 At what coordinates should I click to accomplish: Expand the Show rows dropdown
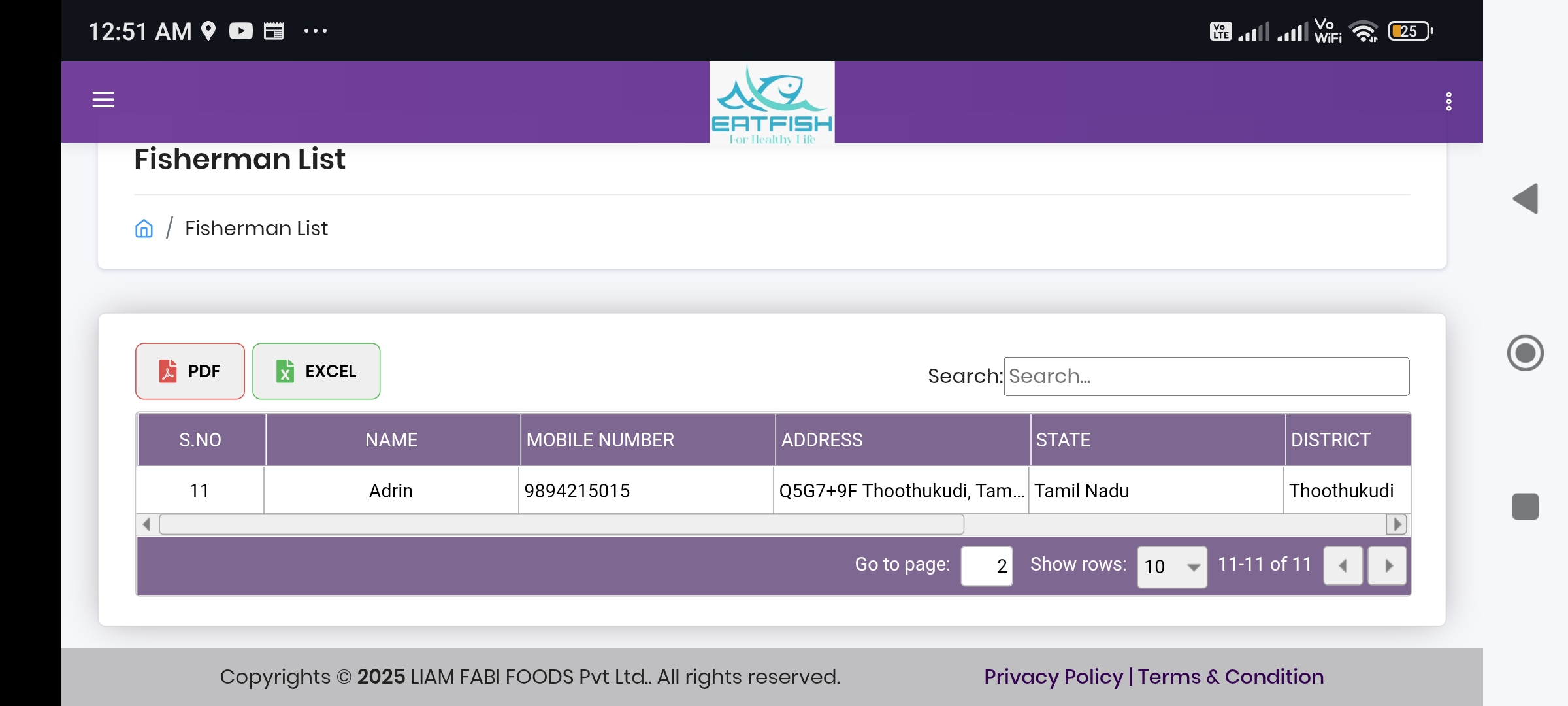[1171, 567]
